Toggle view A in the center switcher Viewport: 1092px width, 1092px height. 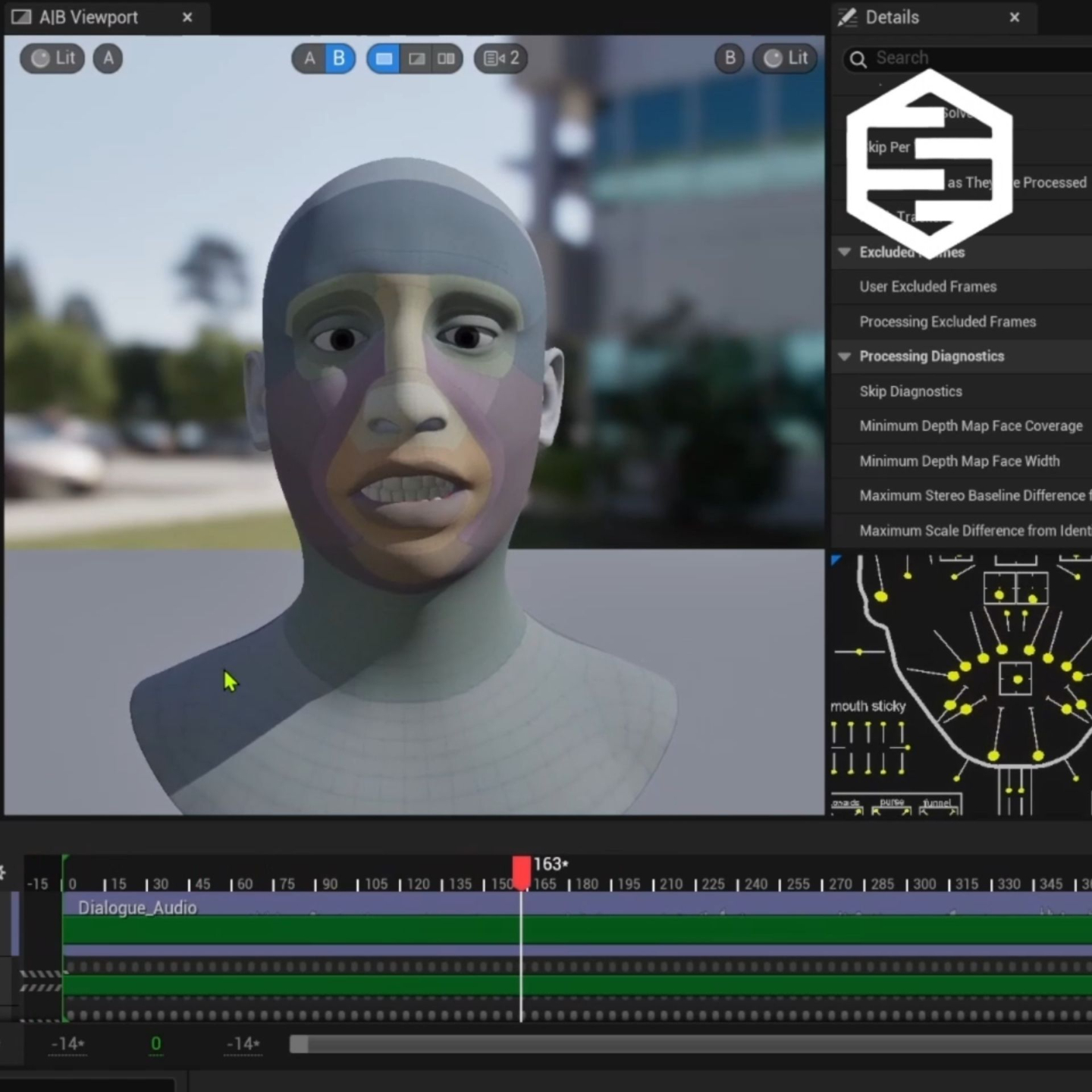point(309,58)
